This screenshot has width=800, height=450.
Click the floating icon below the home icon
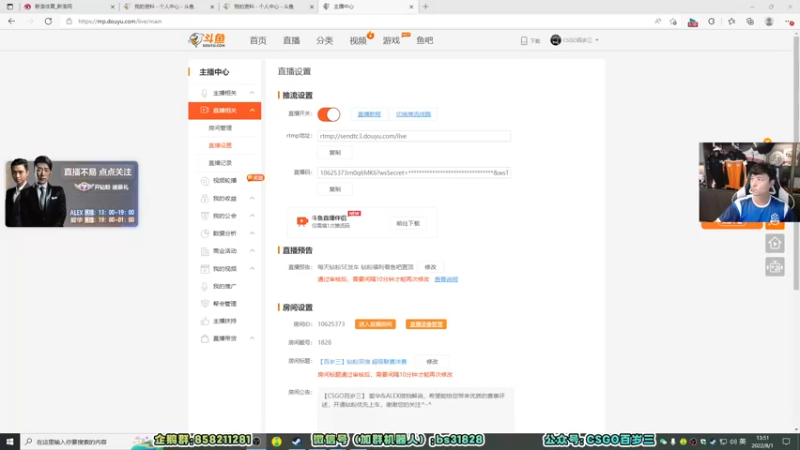[x=774, y=267]
